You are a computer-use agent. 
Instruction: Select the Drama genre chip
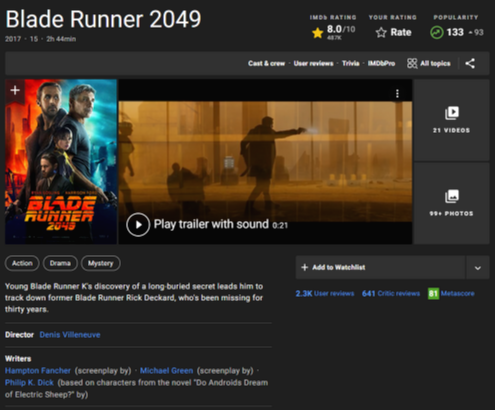pos(60,263)
